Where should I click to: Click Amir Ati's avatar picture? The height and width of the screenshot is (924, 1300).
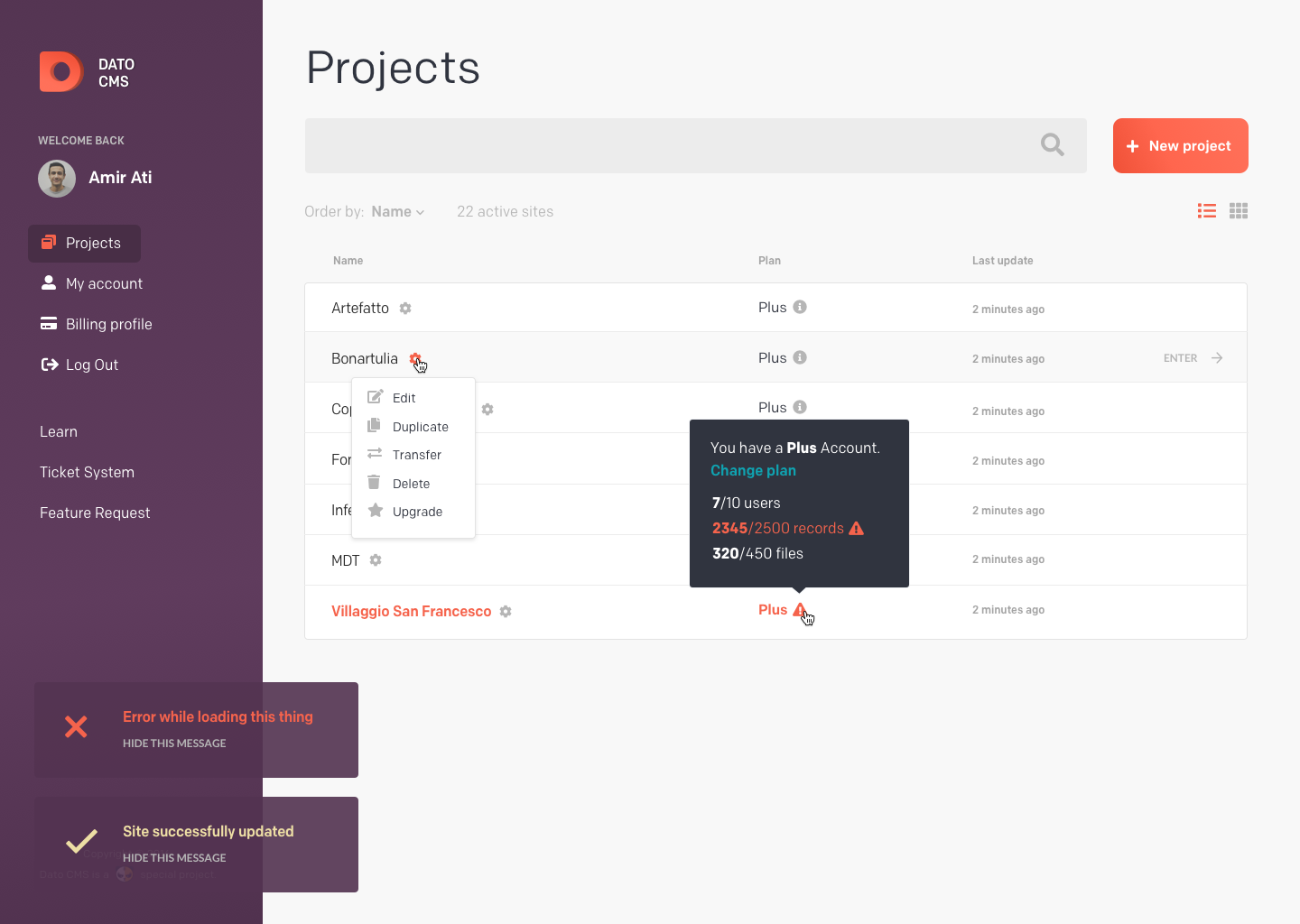tap(57, 179)
